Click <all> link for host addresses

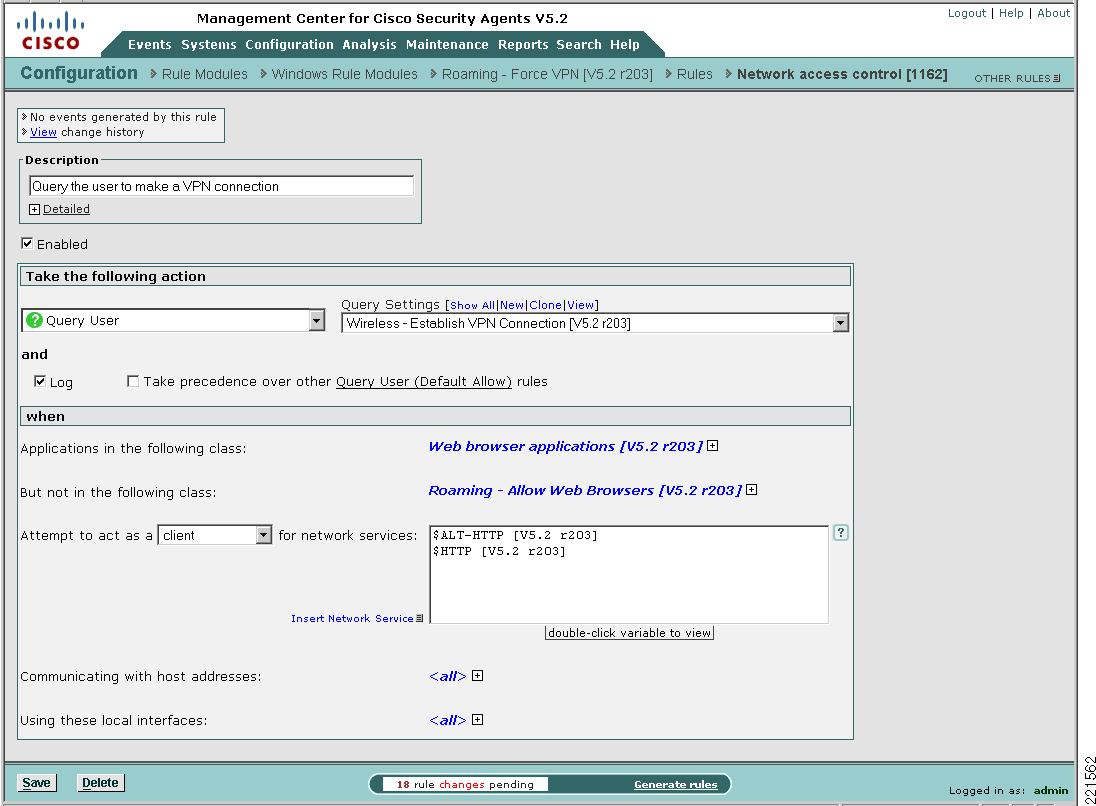click(447, 676)
